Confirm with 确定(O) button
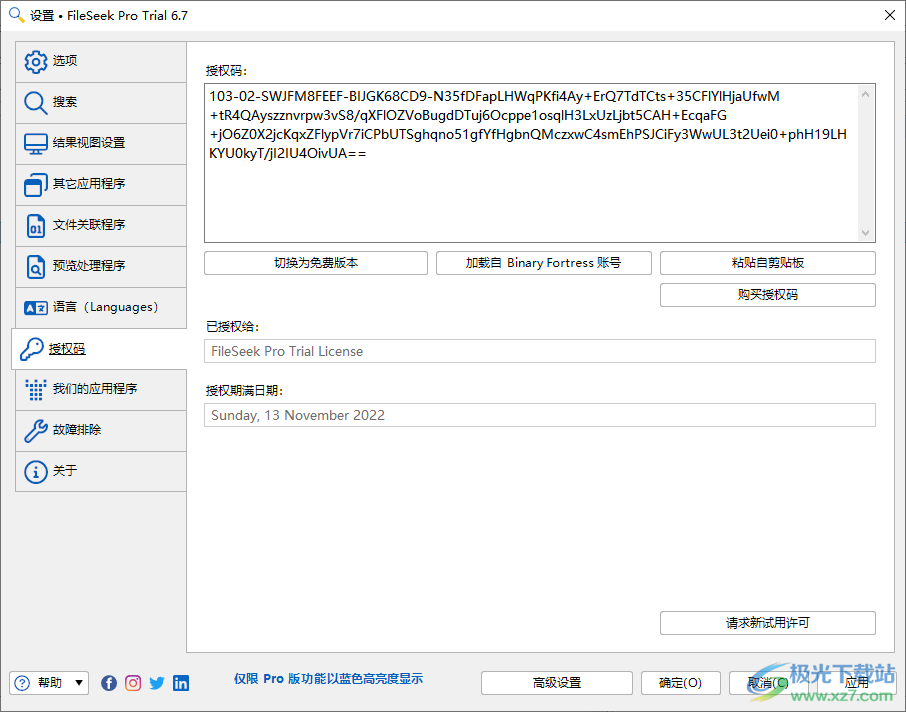 click(681, 683)
